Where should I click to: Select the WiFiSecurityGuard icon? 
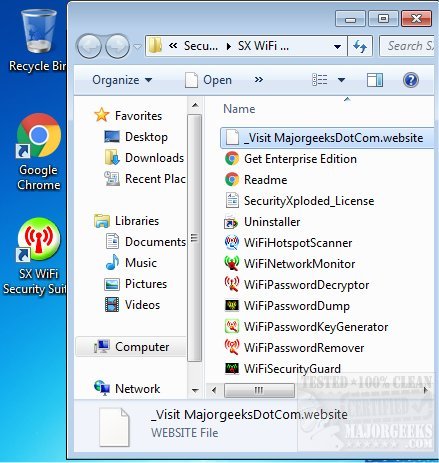point(232,369)
